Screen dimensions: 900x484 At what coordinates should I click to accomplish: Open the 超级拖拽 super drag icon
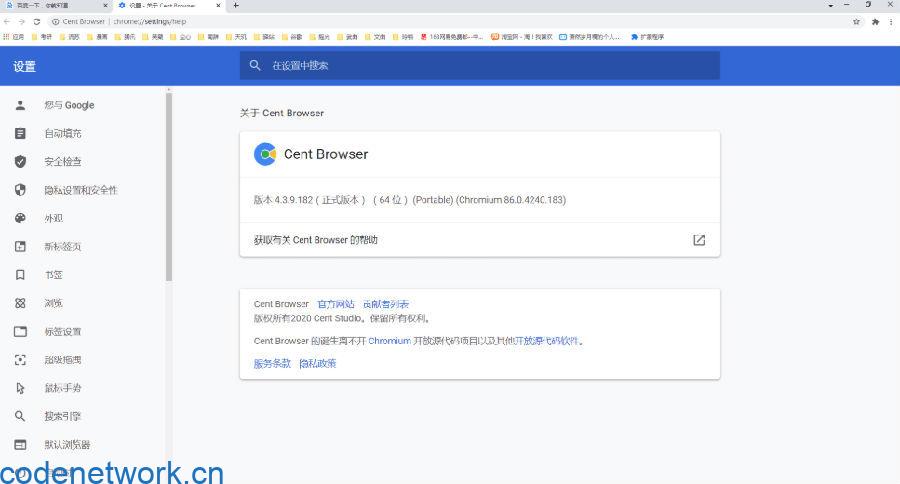20,360
